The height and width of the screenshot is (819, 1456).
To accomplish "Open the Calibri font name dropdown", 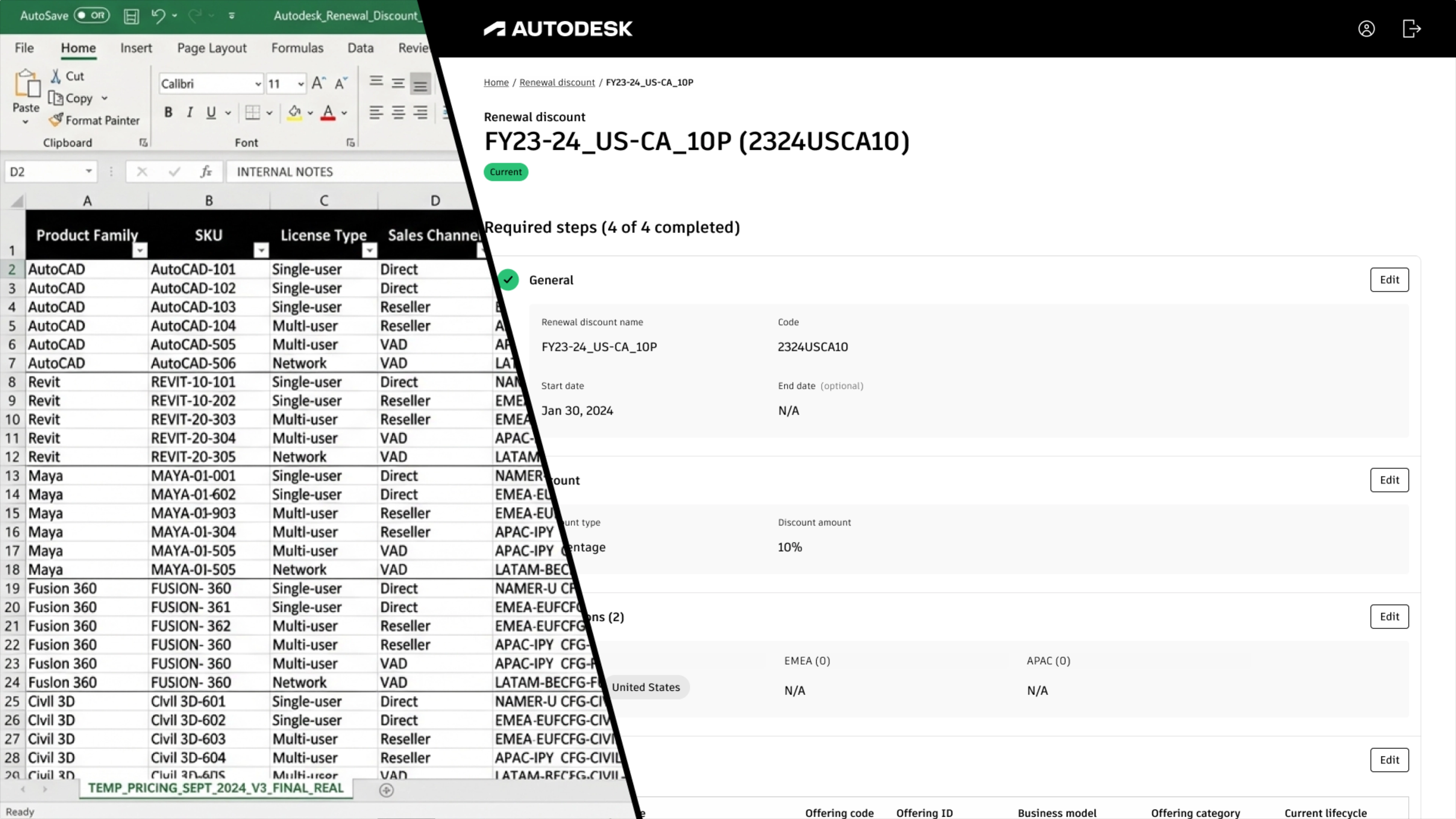I will 258,84.
